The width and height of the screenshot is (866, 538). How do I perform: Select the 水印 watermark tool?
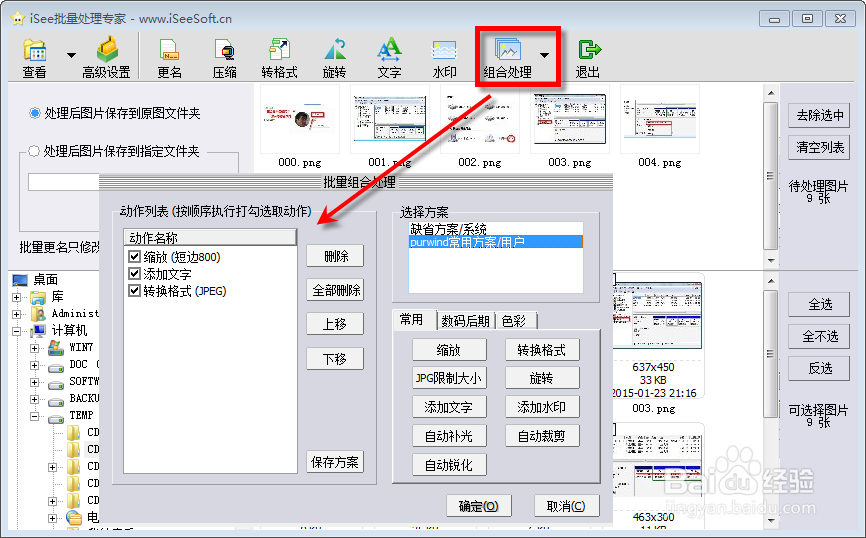tap(445, 58)
